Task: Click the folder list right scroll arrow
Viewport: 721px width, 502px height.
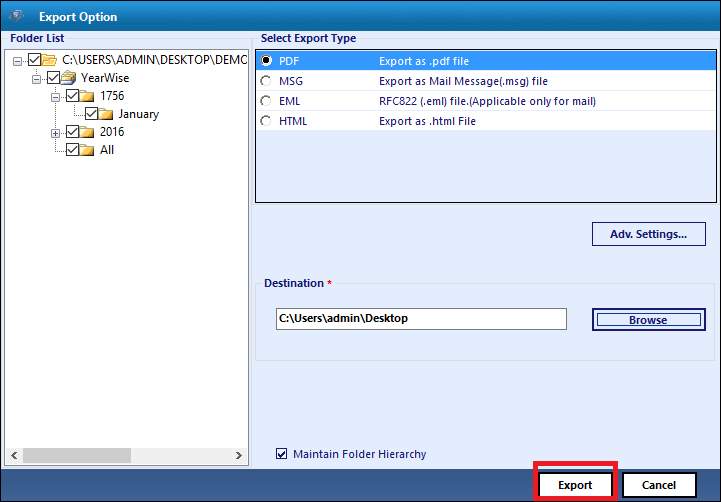Action: pos(239,455)
